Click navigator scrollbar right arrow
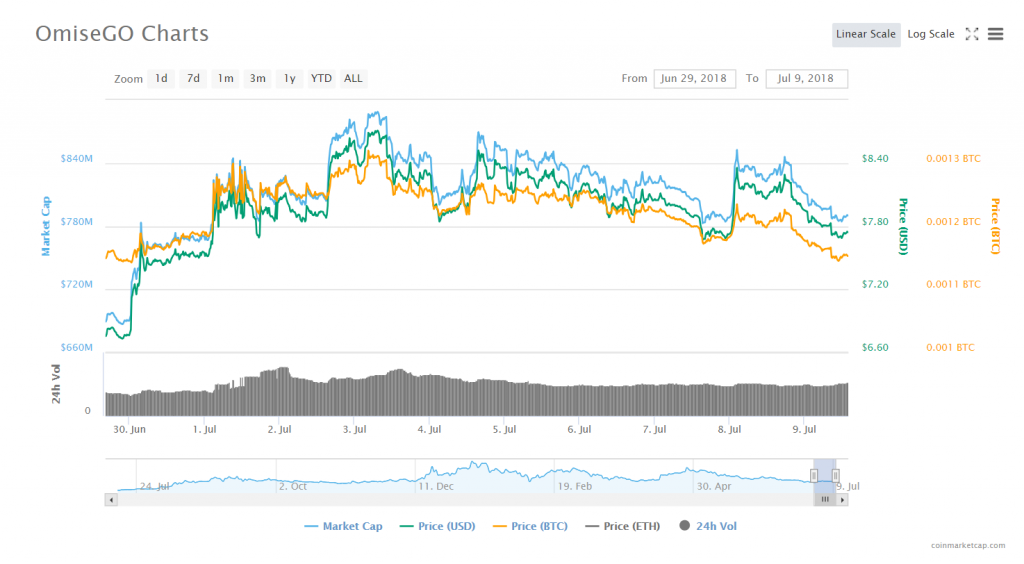This screenshot has width=1024, height=564. [842, 500]
